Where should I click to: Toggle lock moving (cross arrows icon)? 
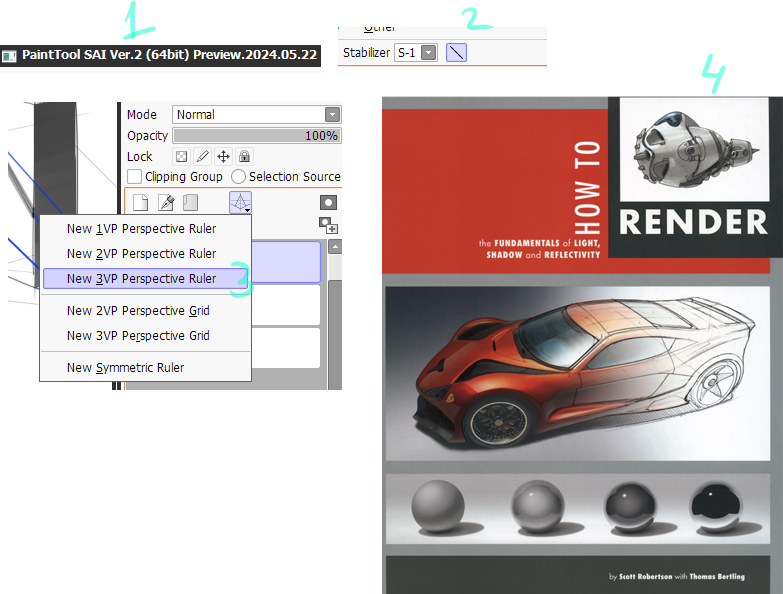tap(223, 157)
